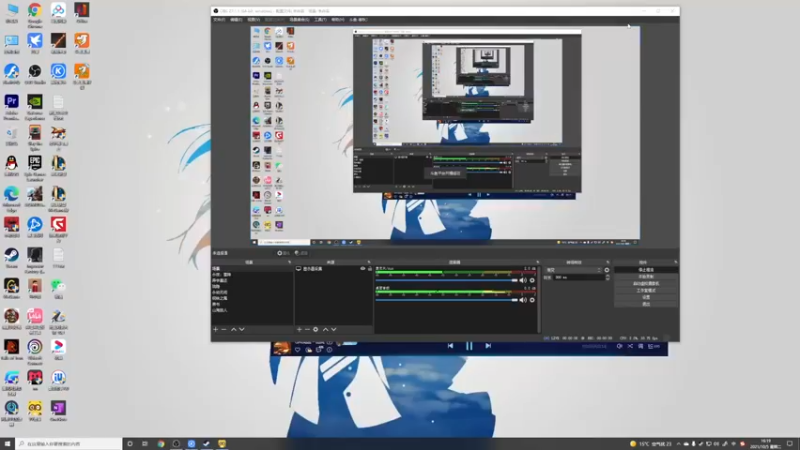Open Help menu in OBS

338,19
